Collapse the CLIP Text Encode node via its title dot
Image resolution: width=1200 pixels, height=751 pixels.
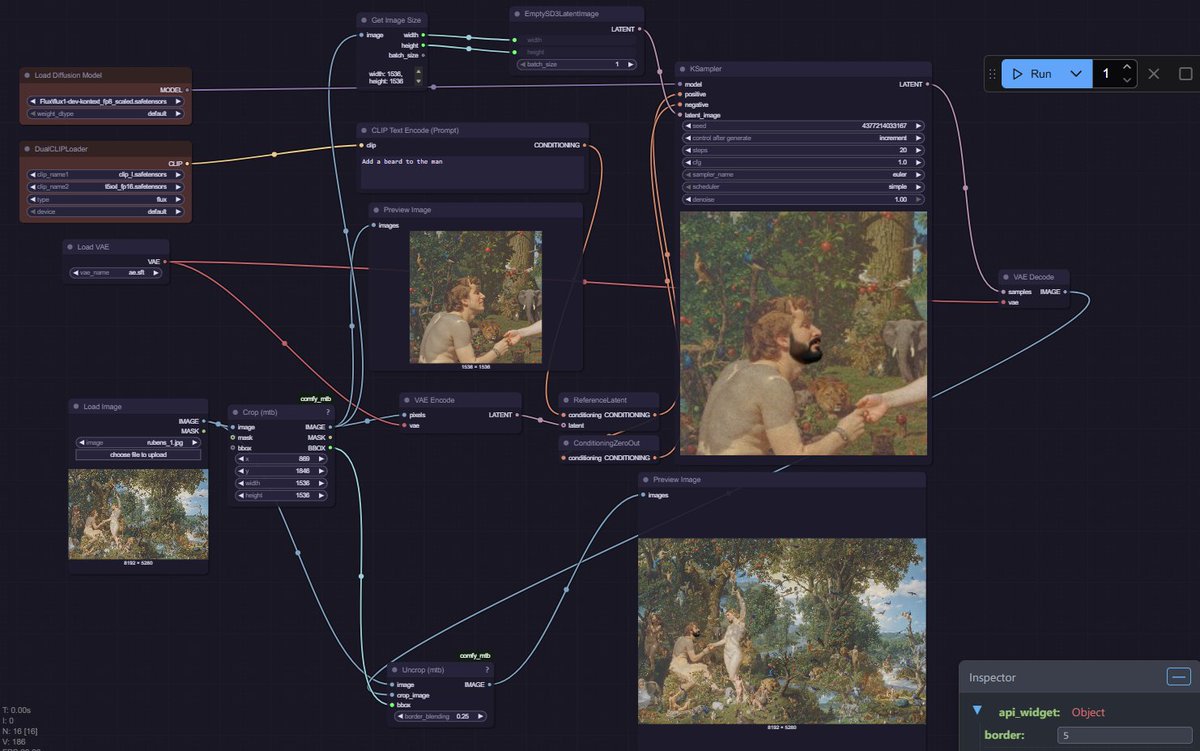pos(364,130)
